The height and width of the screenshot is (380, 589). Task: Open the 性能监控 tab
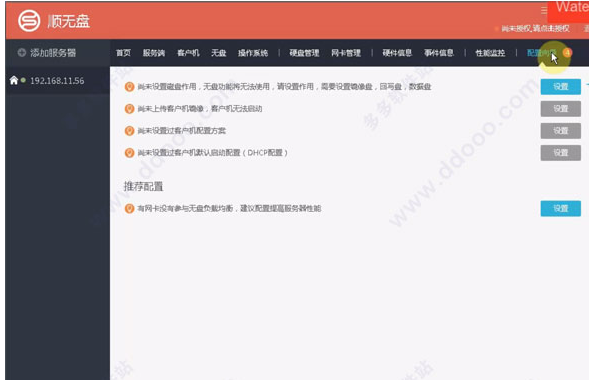click(490, 53)
